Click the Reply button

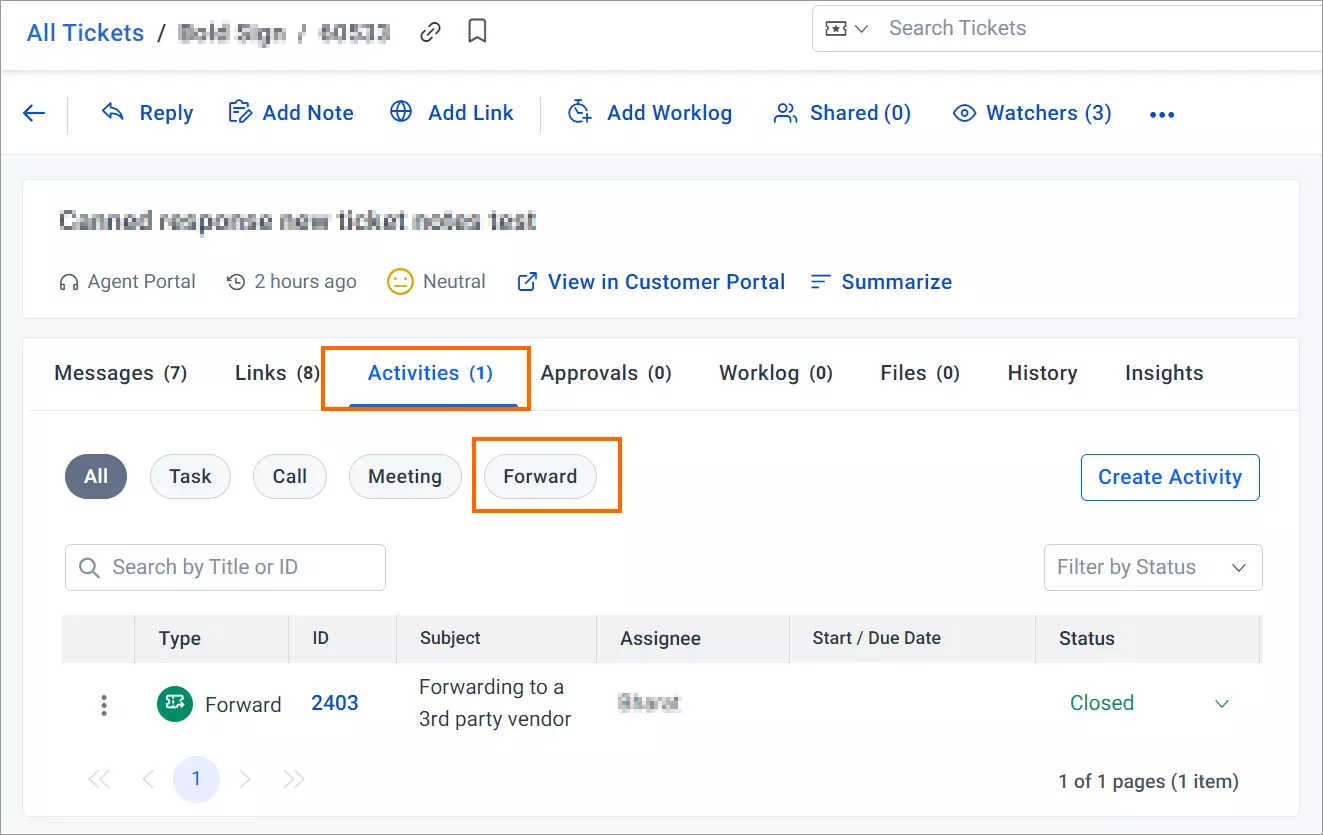147,113
